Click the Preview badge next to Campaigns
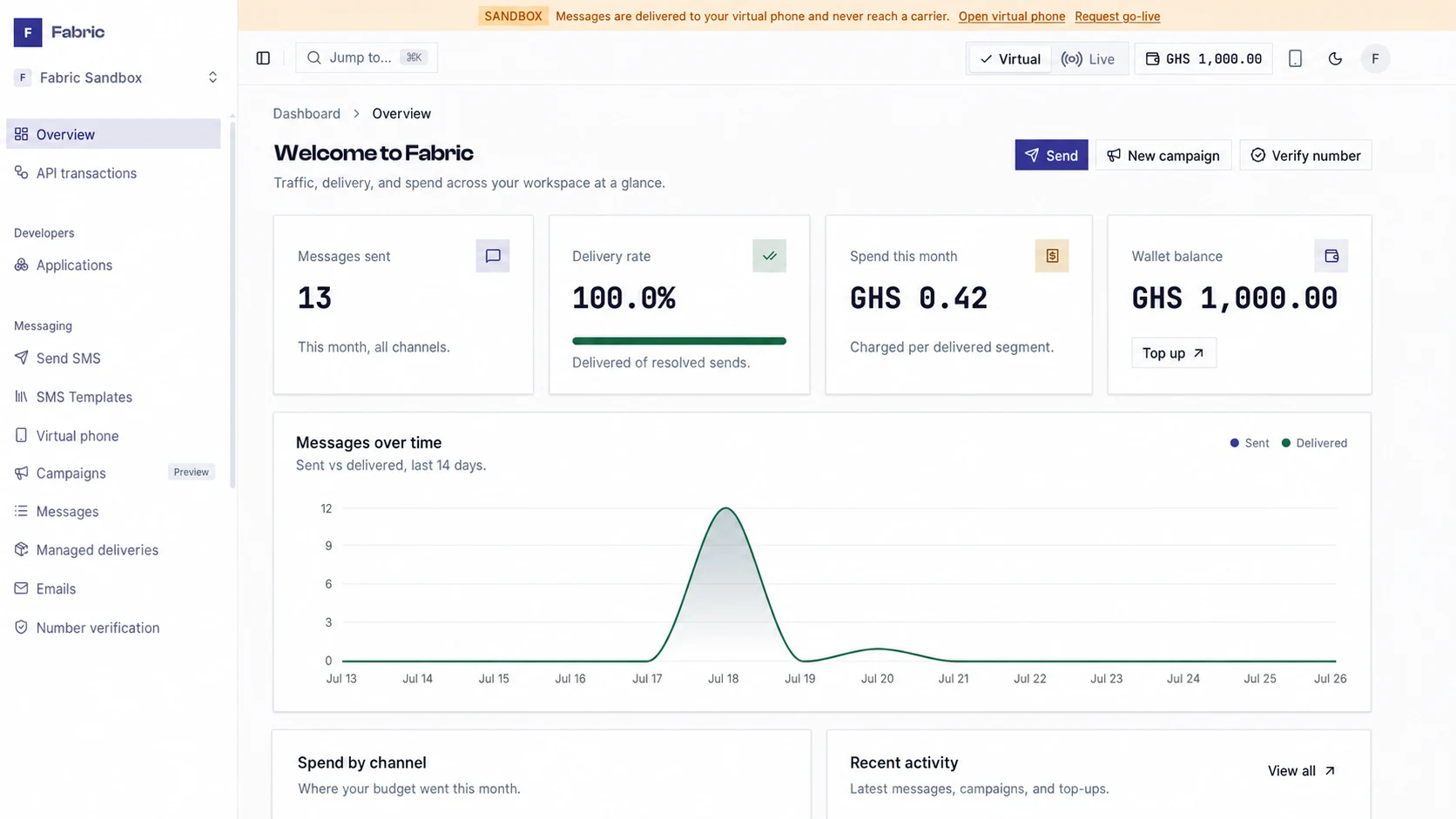 [x=191, y=473]
